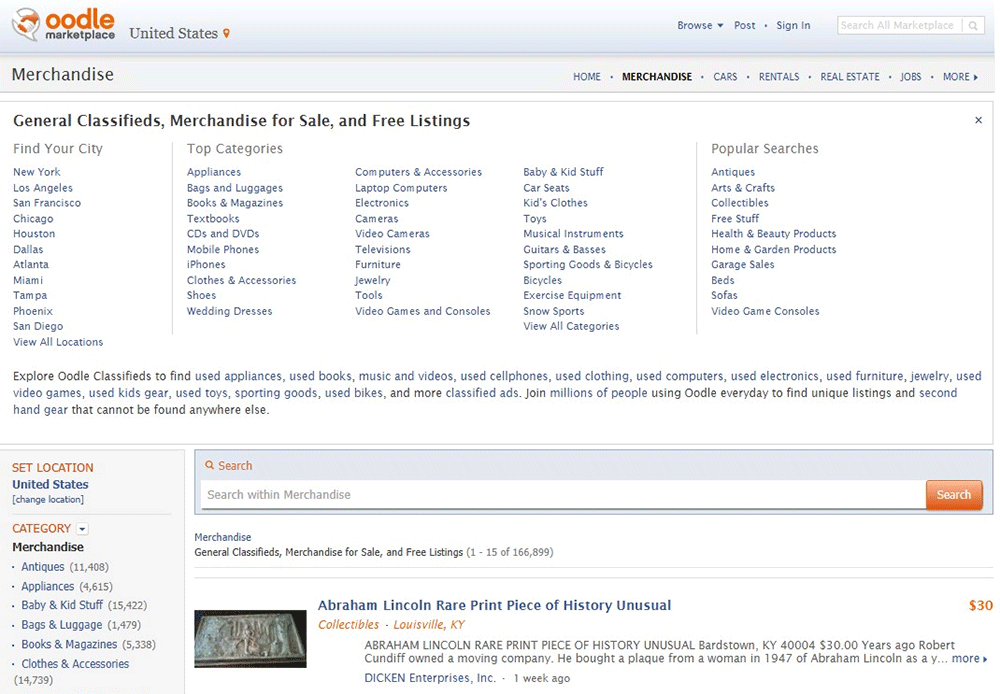The image size is (1000, 694).
Task: Select the Rentals navigation item
Action: pyautogui.click(x=779, y=77)
